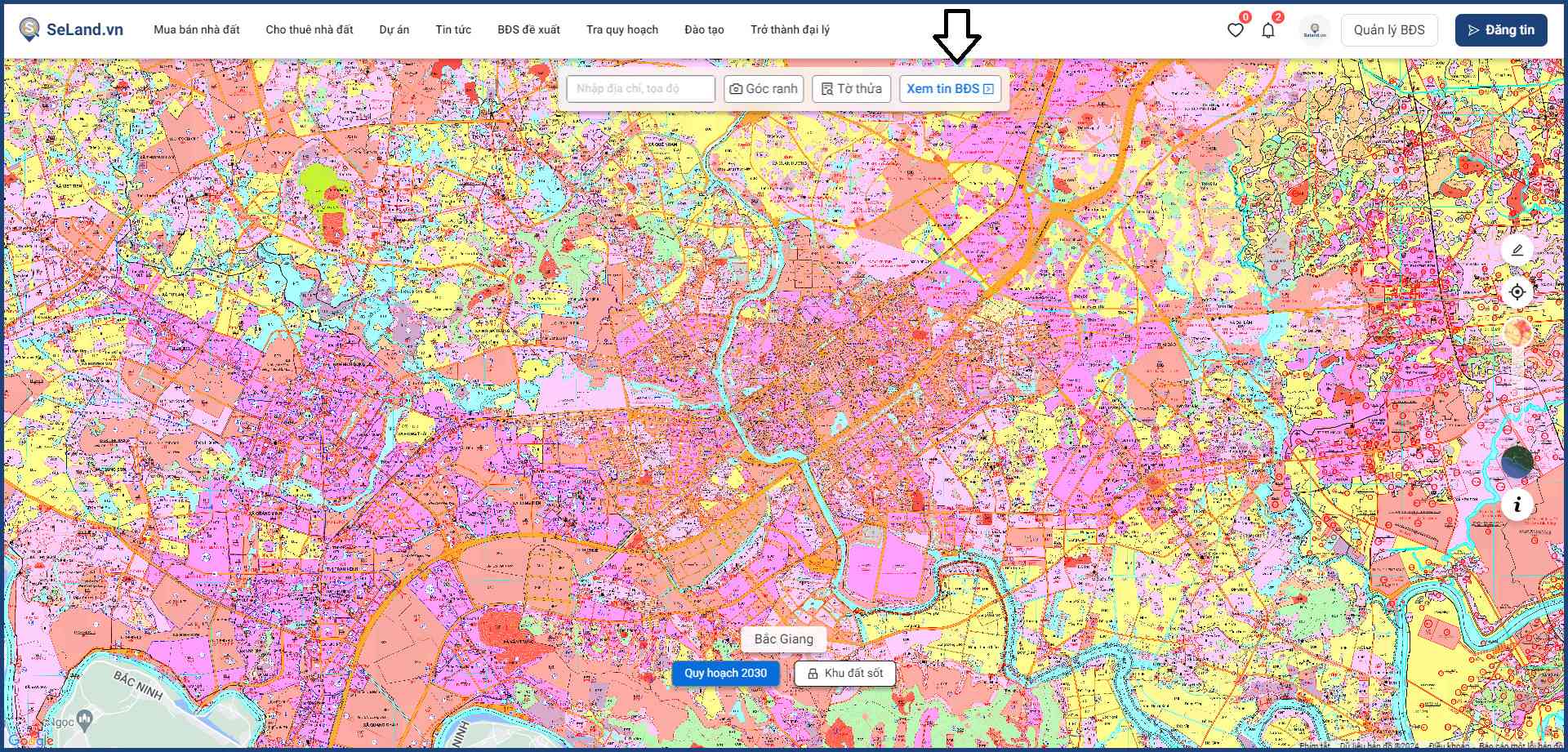Screen dimensions: 1568x752
Task: Click the SeLand.vn logo
Action: click(x=71, y=29)
